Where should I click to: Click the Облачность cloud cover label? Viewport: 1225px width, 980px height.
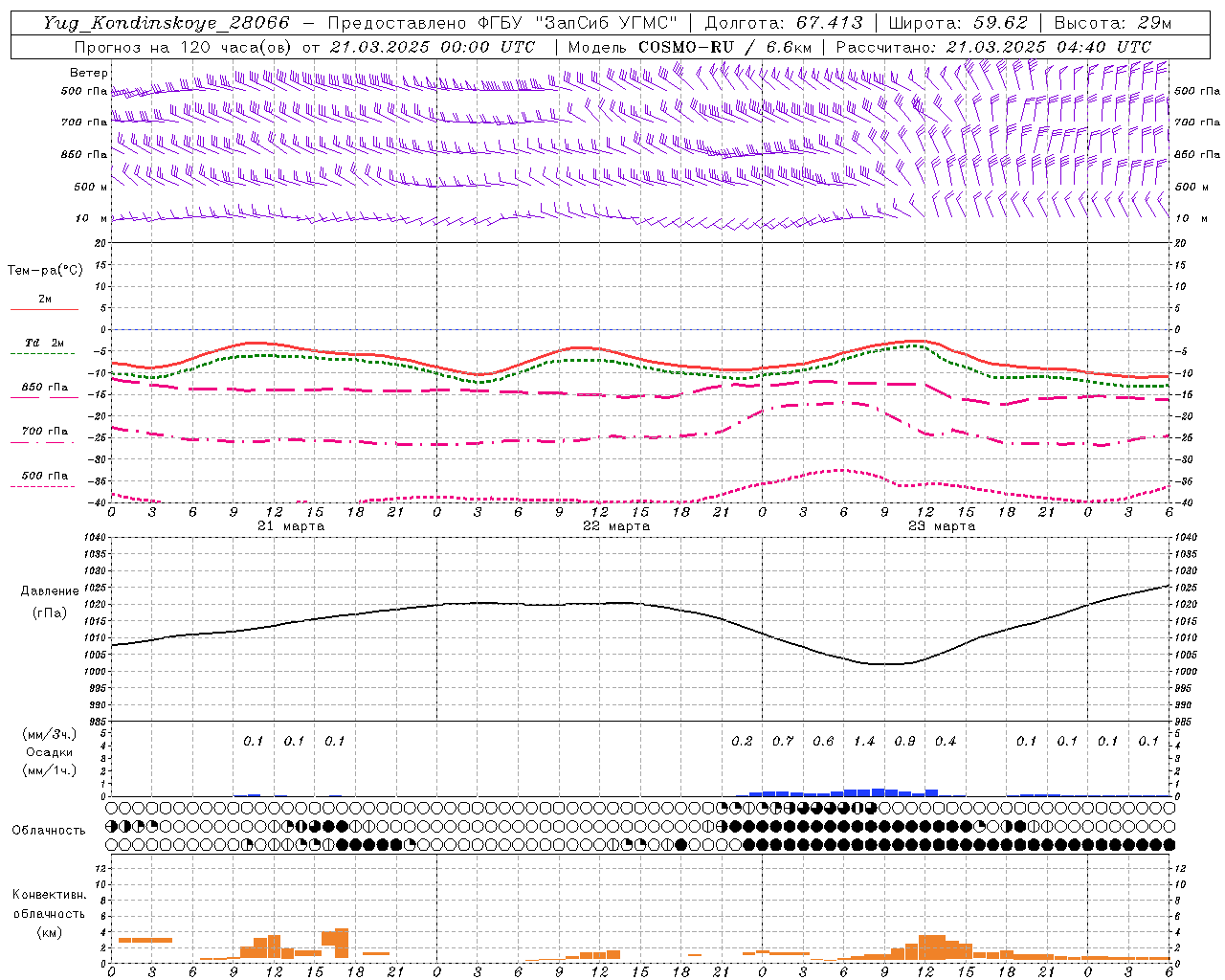point(49,831)
